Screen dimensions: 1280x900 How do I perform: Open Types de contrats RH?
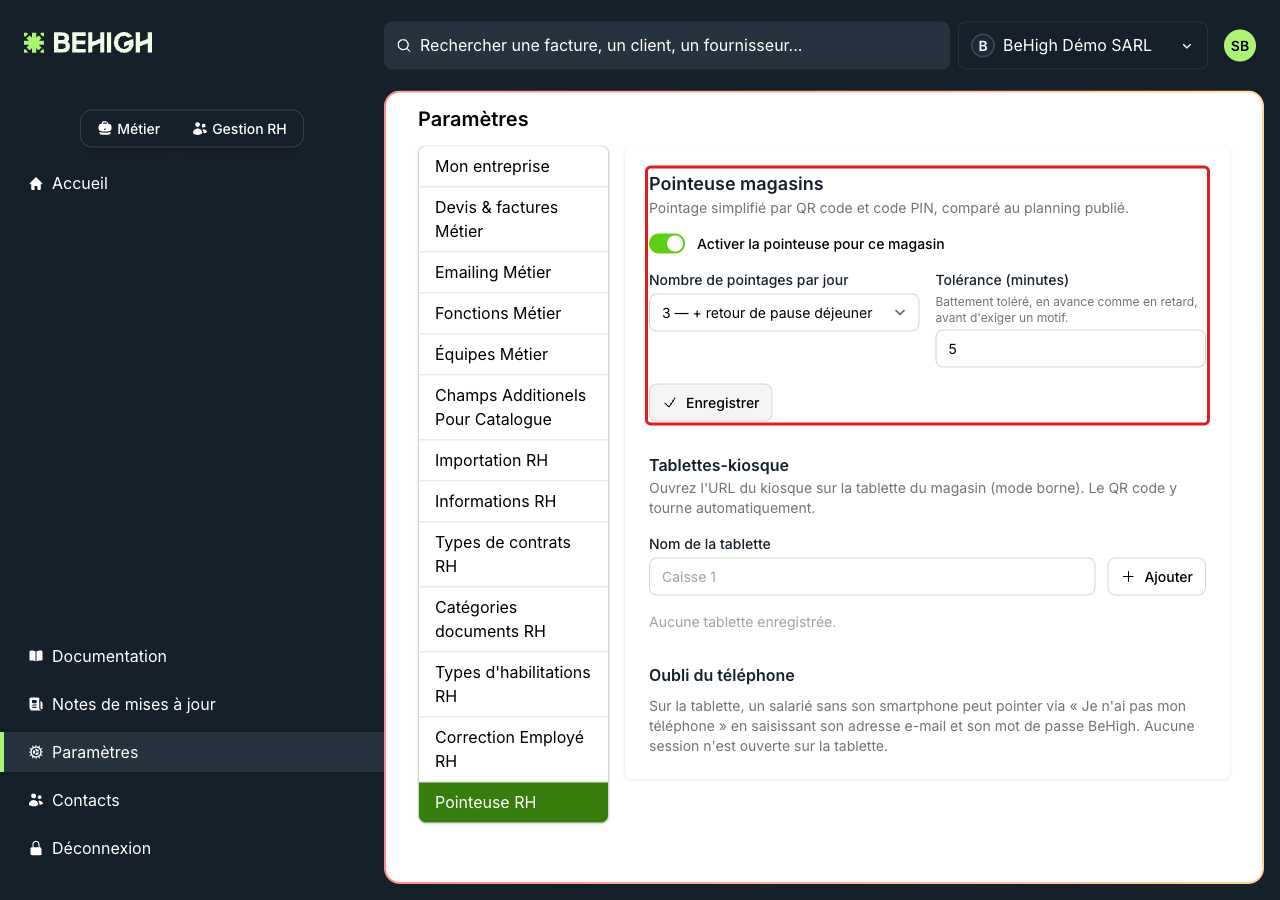pyautogui.click(x=513, y=554)
